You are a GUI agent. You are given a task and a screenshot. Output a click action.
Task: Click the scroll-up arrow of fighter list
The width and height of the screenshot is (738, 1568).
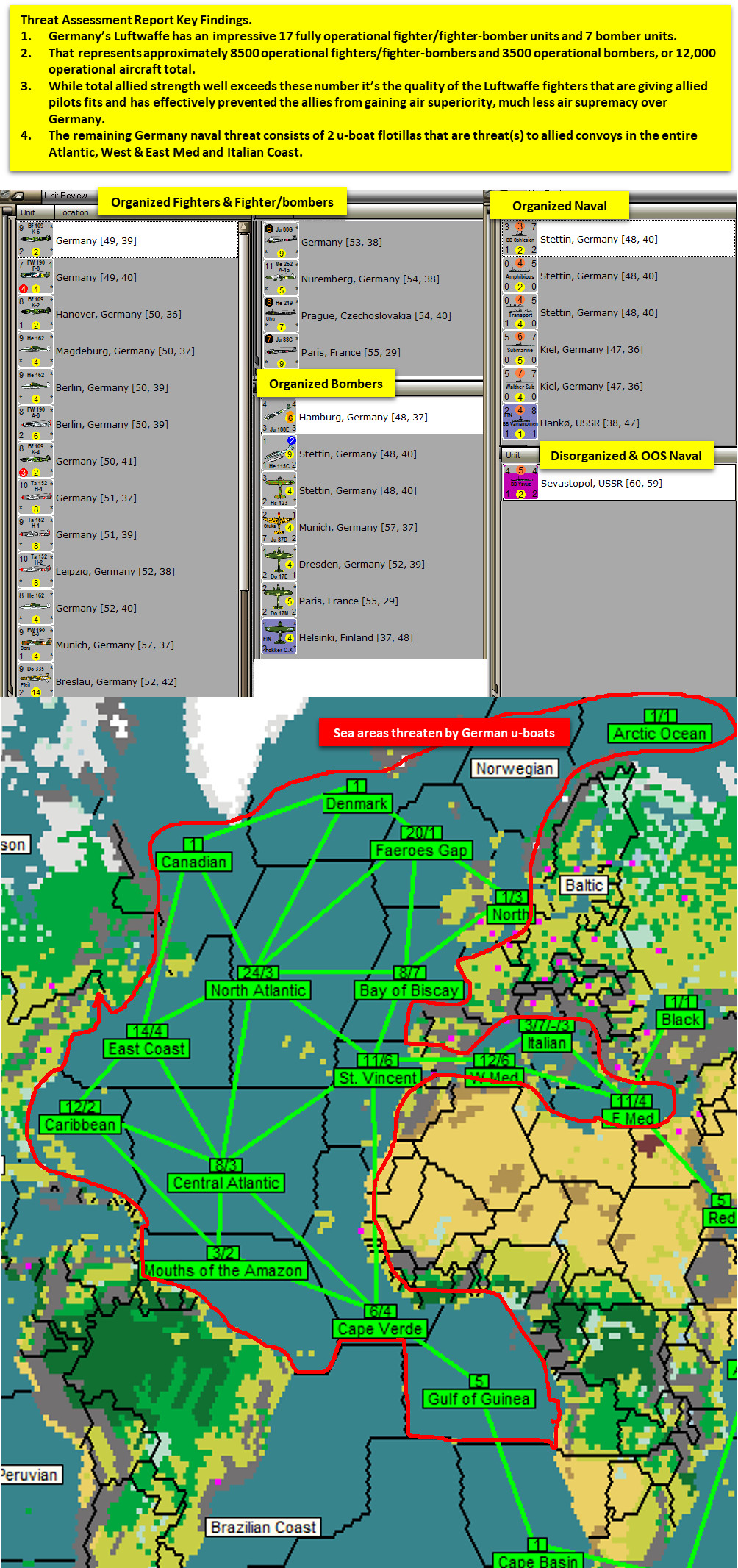tap(244, 227)
